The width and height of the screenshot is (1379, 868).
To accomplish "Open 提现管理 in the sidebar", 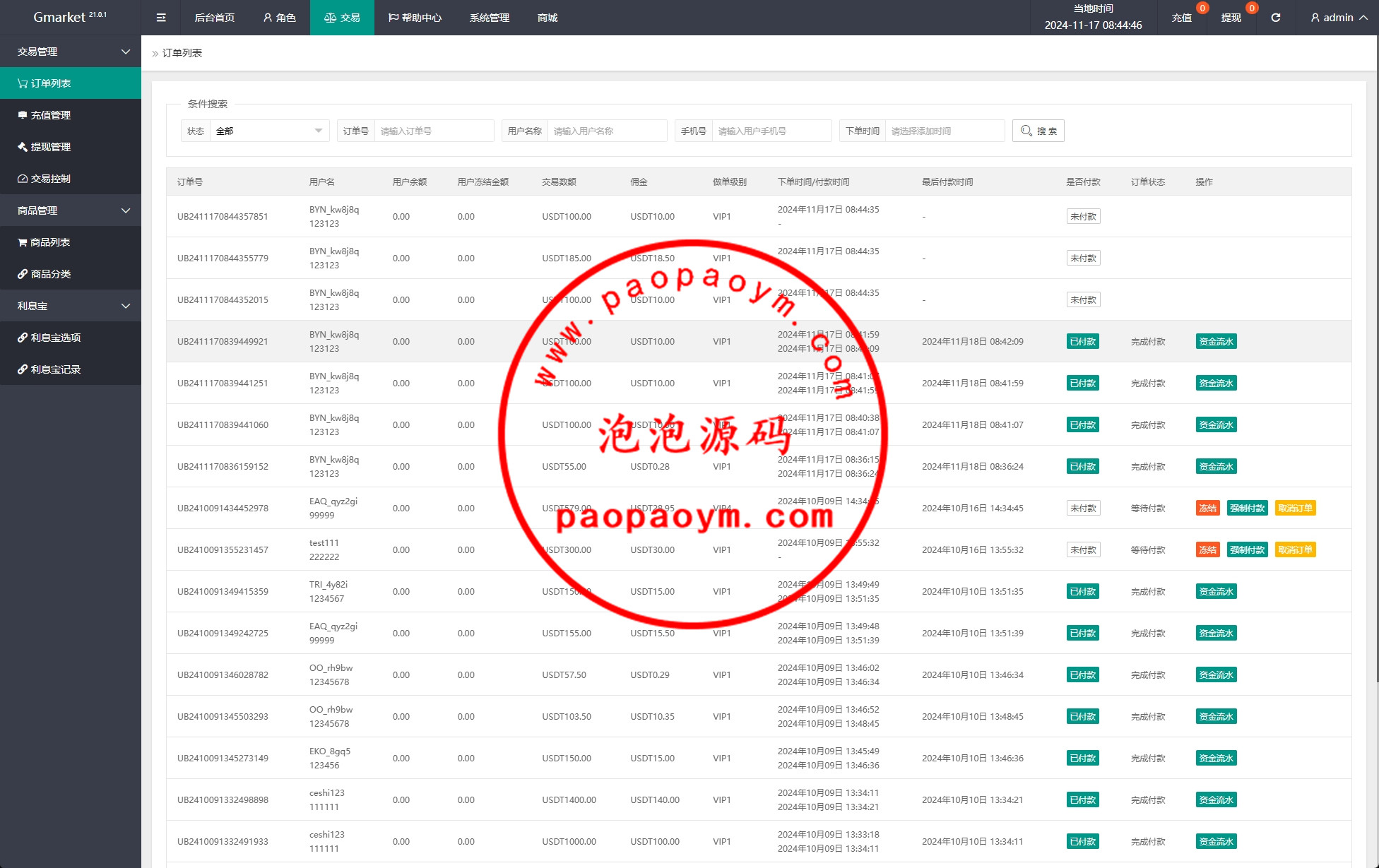I will pos(50,147).
